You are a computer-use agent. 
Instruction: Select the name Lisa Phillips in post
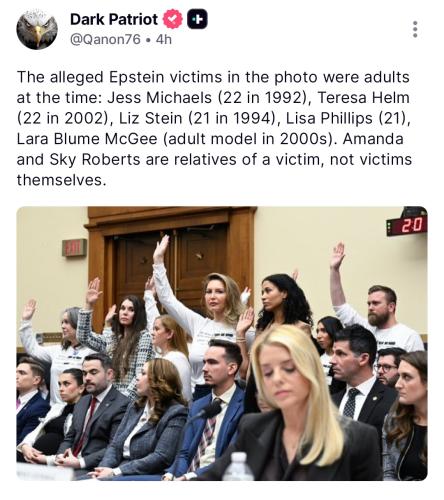[329, 118]
